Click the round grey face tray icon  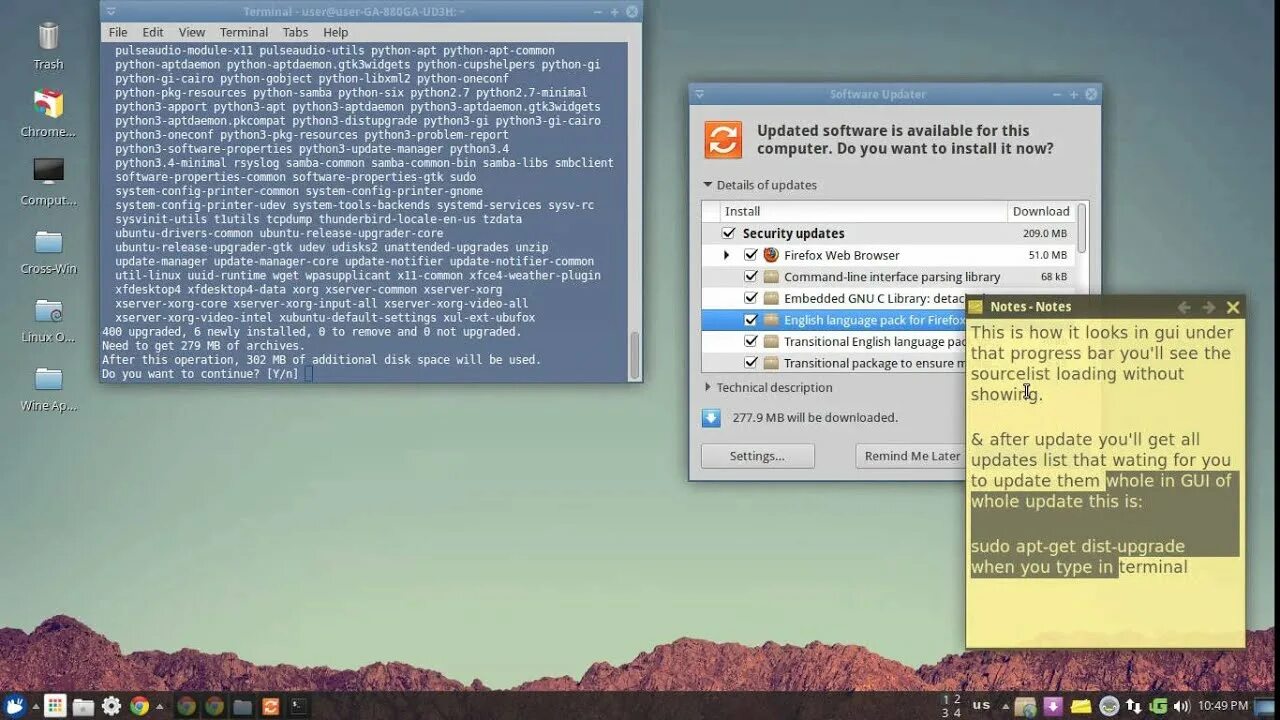(1109, 706)
